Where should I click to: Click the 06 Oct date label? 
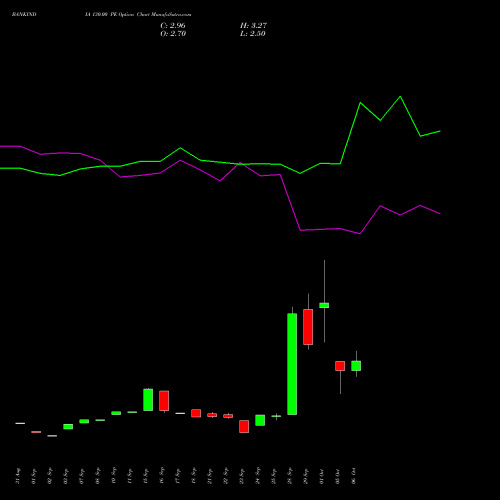(354, 476)
